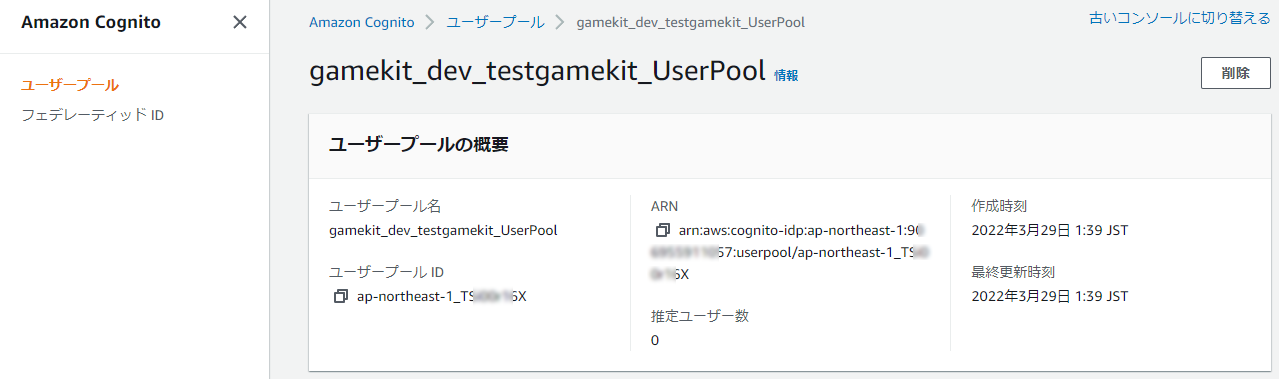1279x379 pixels.
Task: Close the Amazon Cognito side panel
Action: tap(240, 22)
